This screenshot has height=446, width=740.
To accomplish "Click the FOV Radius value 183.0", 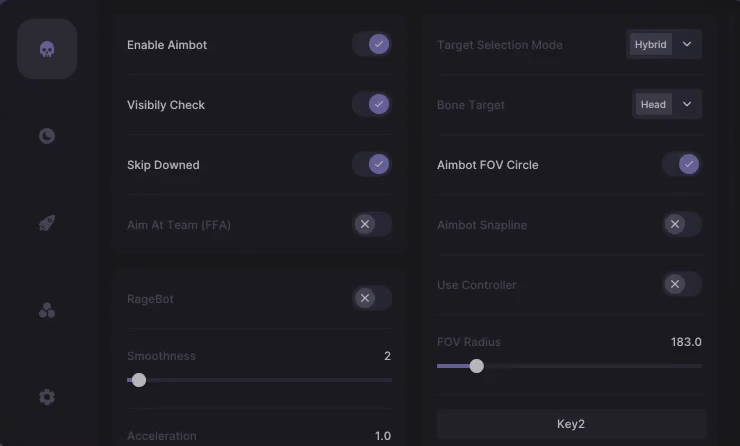I will (686, 342).
